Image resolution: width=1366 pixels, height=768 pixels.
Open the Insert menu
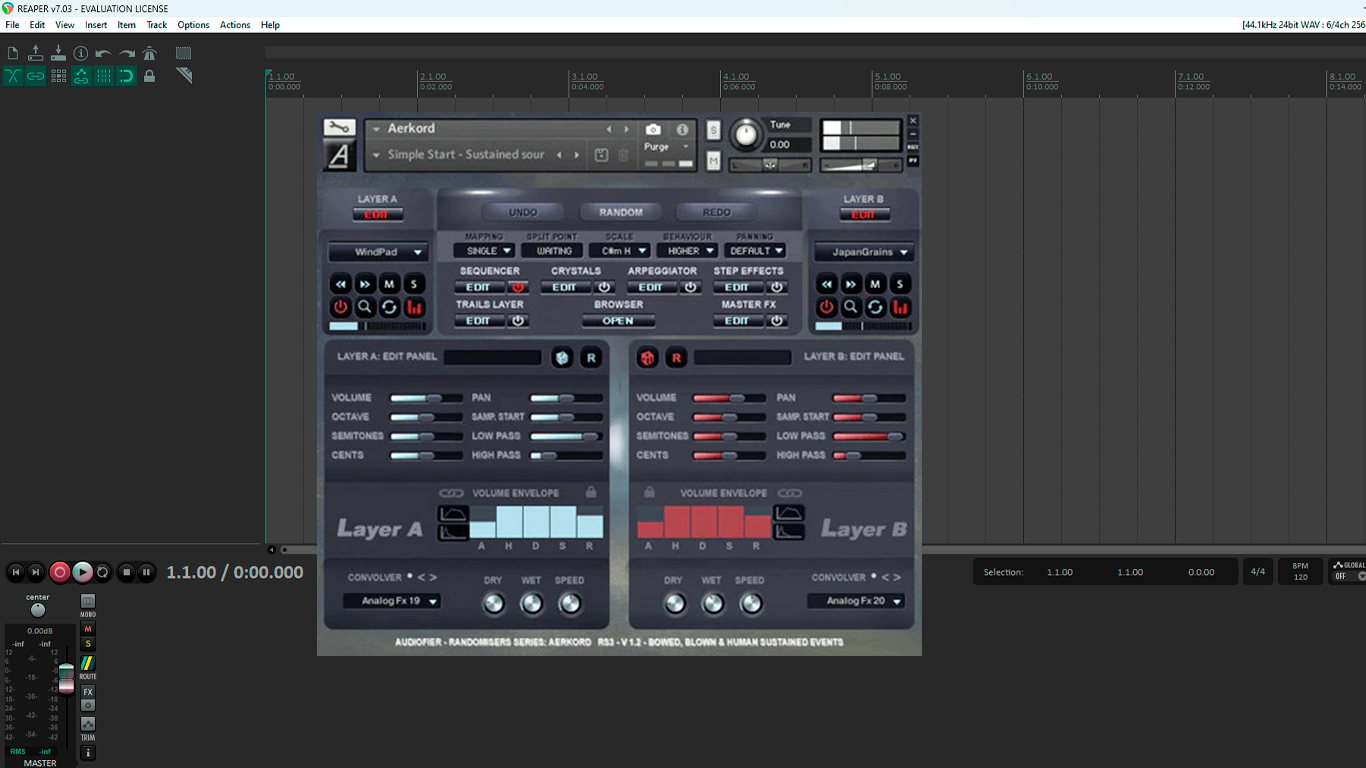(96, 25)
